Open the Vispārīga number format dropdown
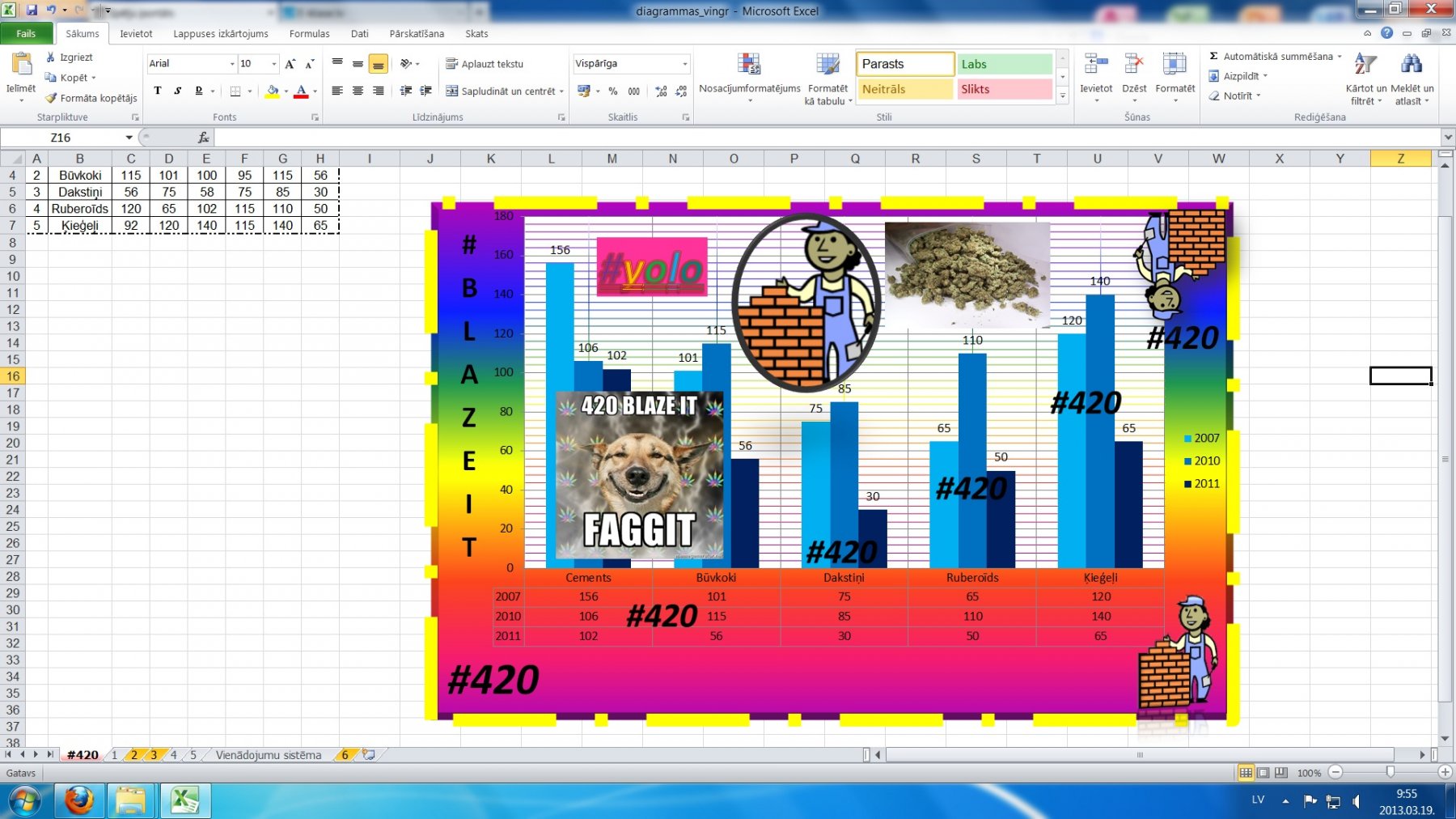Viewport: 1456px width, 819px height. (684, 64)
